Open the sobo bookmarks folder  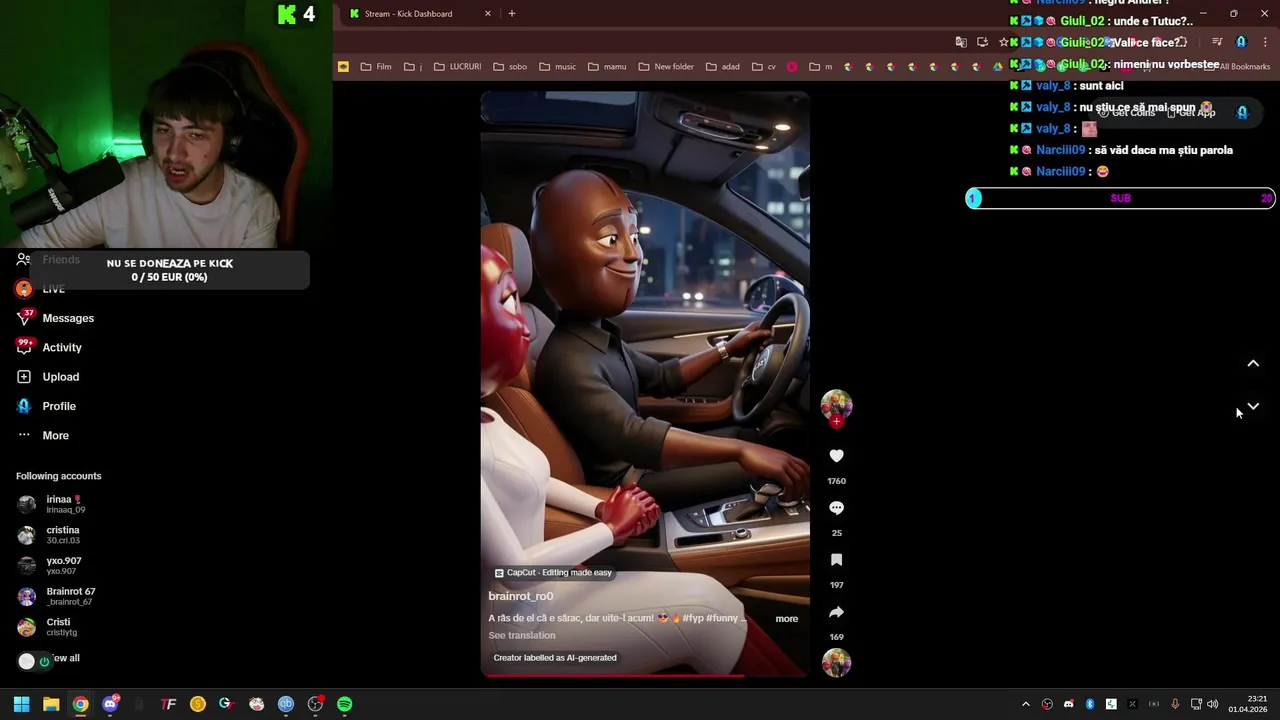coord(510,67)
